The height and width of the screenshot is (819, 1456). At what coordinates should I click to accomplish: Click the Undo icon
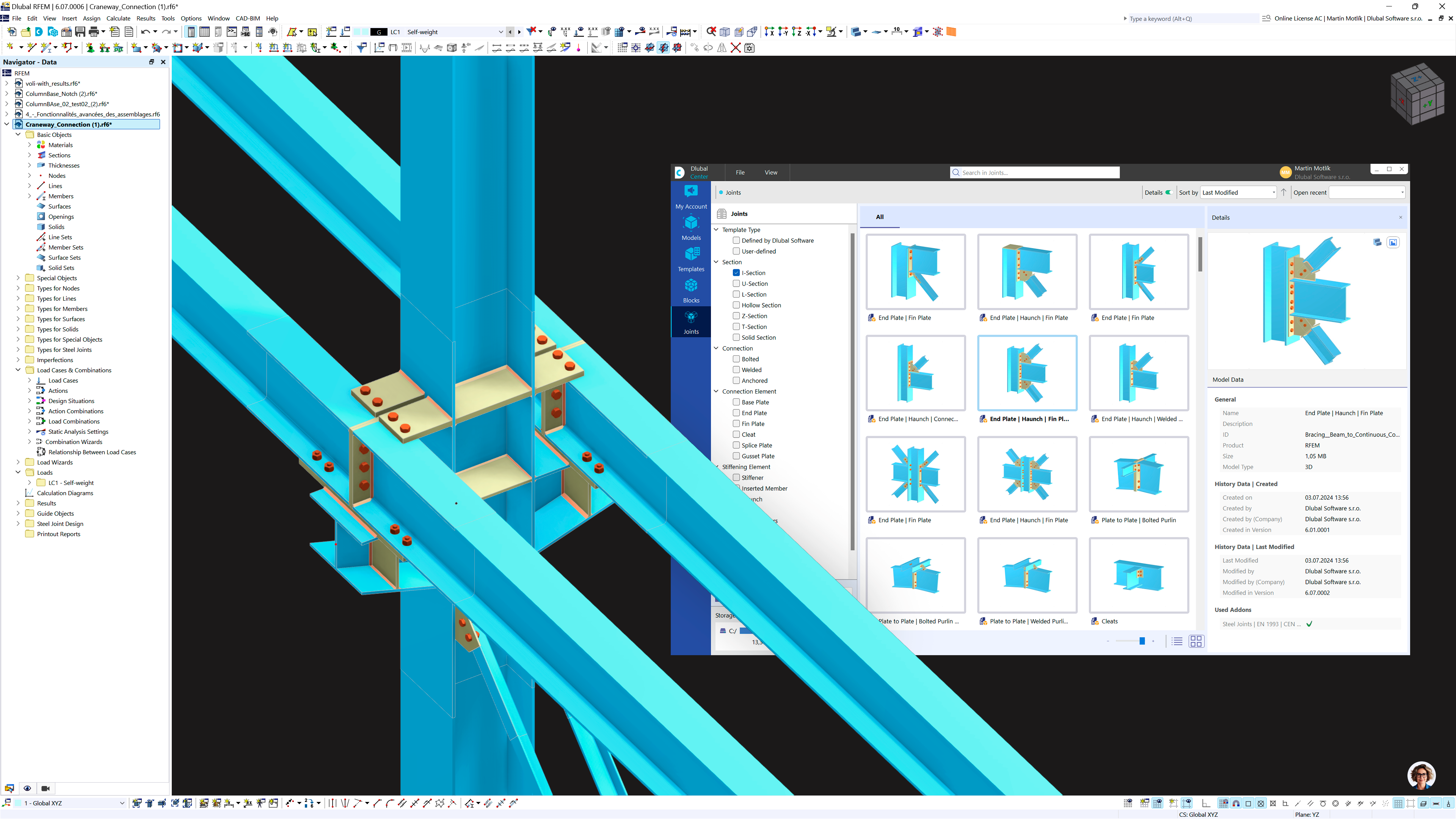(146, 31)
